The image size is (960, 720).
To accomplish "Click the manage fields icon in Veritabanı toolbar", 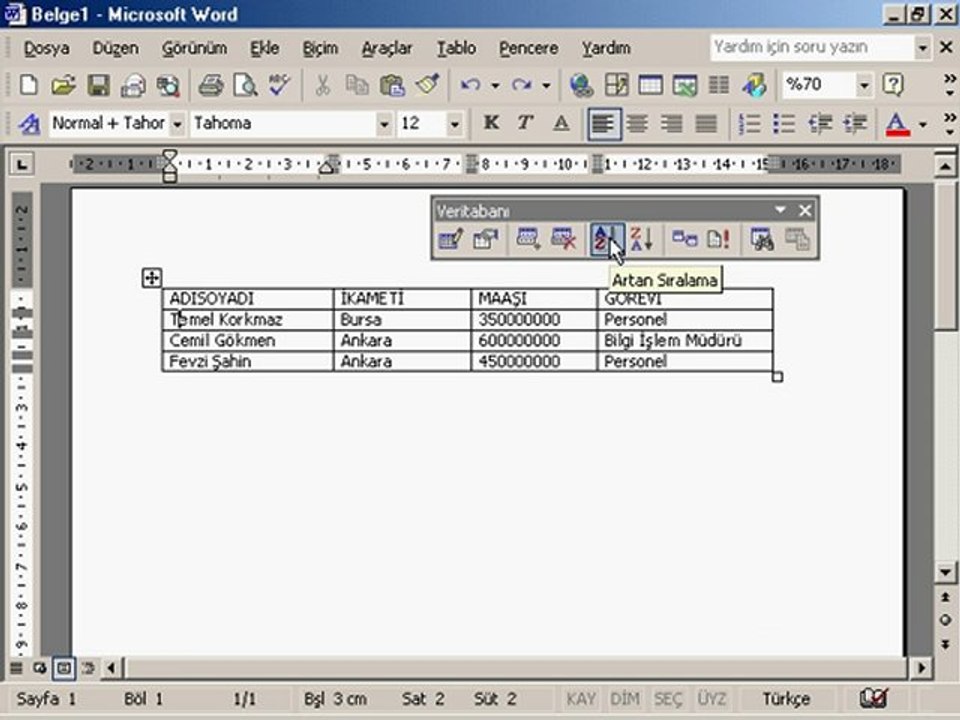I will (x=486, y=239).
